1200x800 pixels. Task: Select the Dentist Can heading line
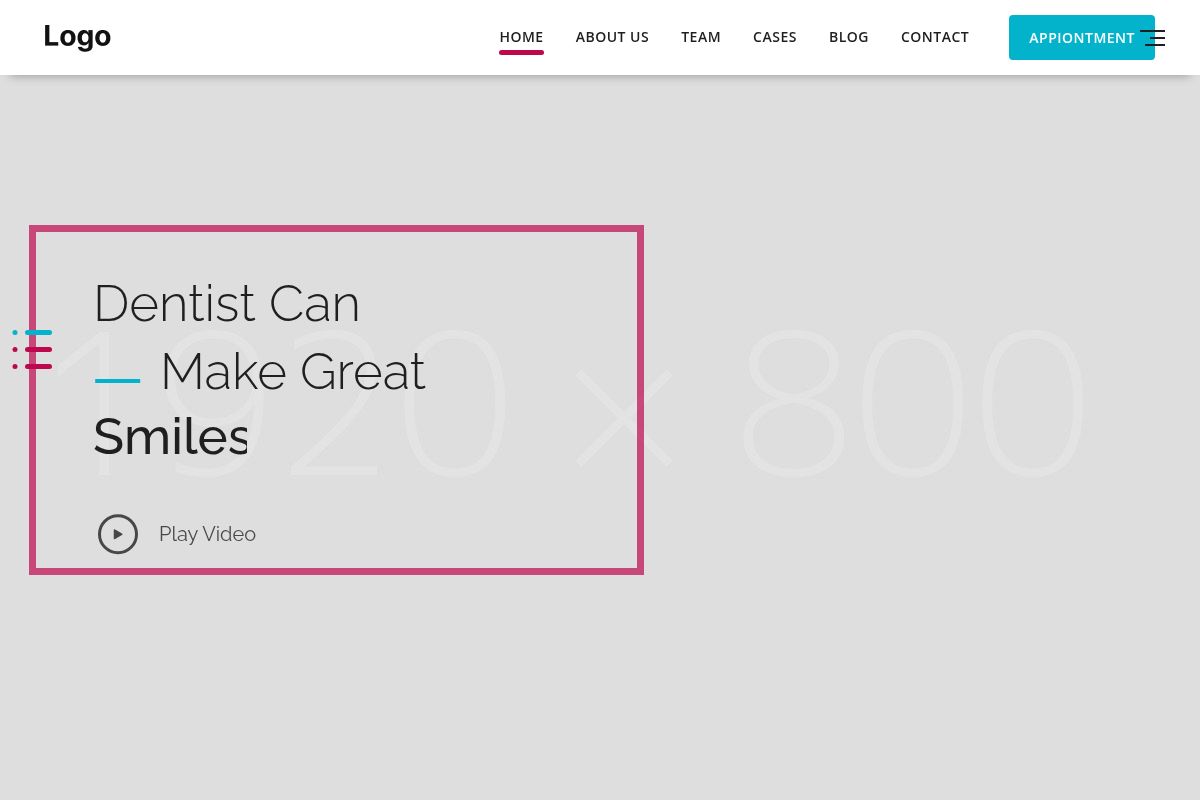226,303
